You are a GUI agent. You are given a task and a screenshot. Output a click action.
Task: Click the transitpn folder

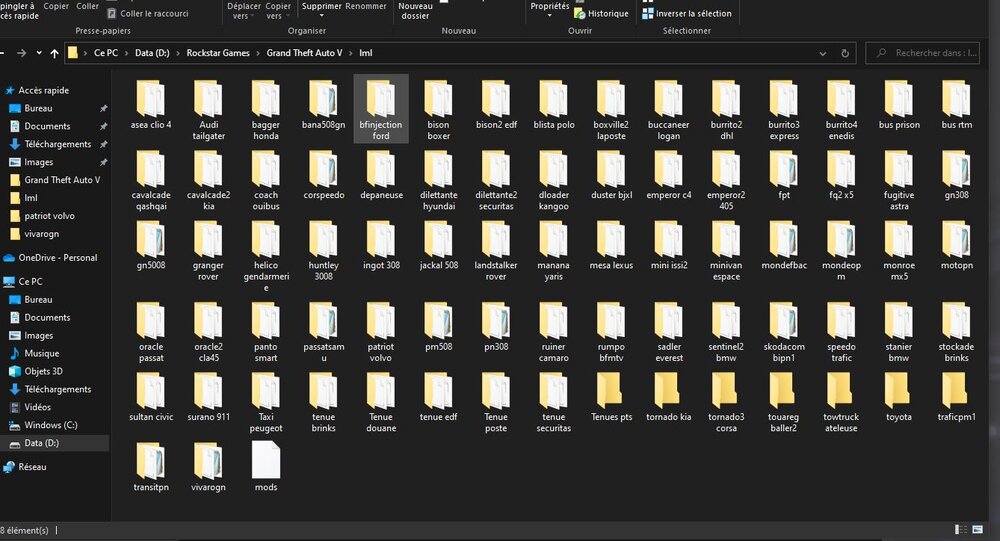coord(151,468)
